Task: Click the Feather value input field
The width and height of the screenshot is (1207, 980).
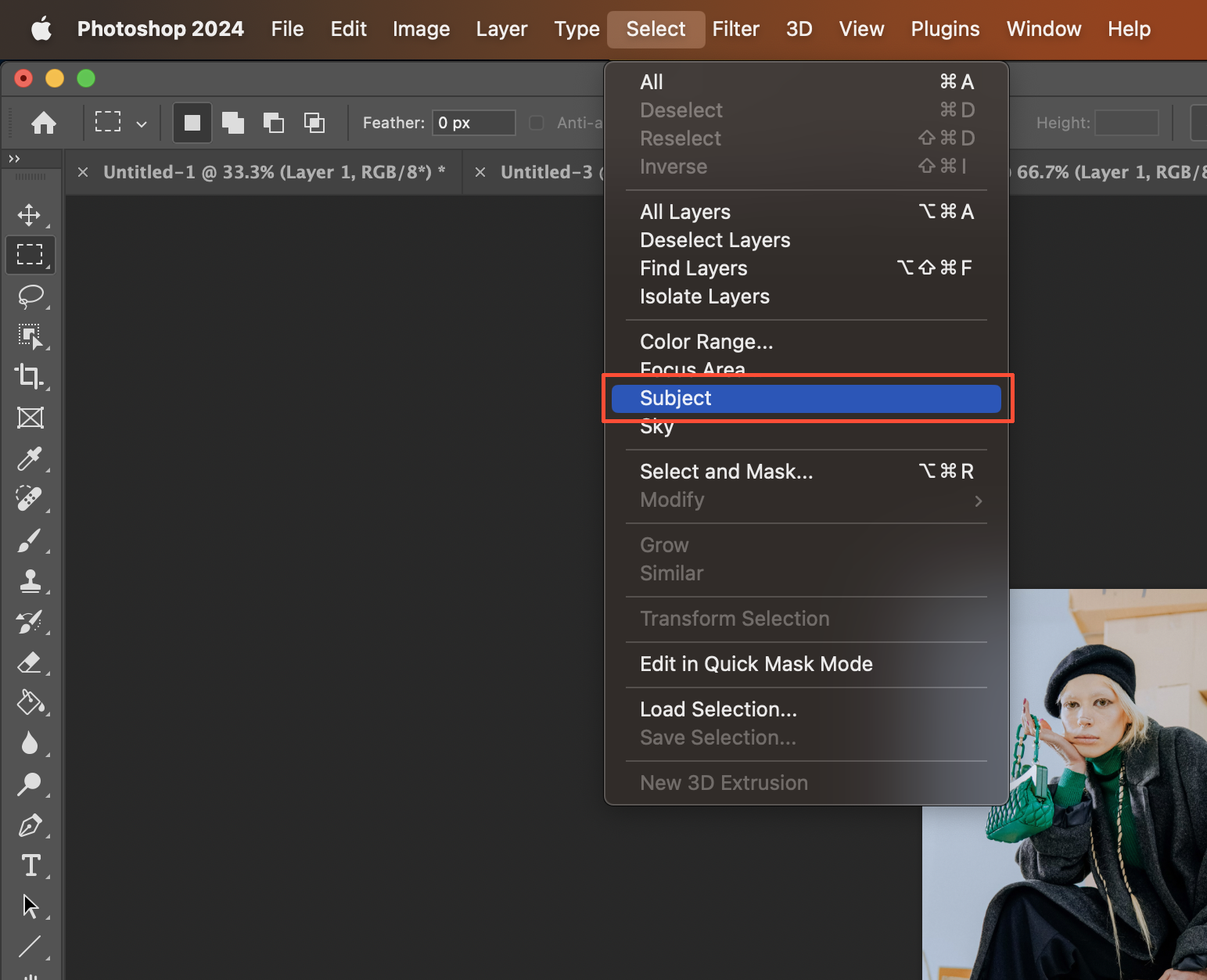Action: point(473,123)
